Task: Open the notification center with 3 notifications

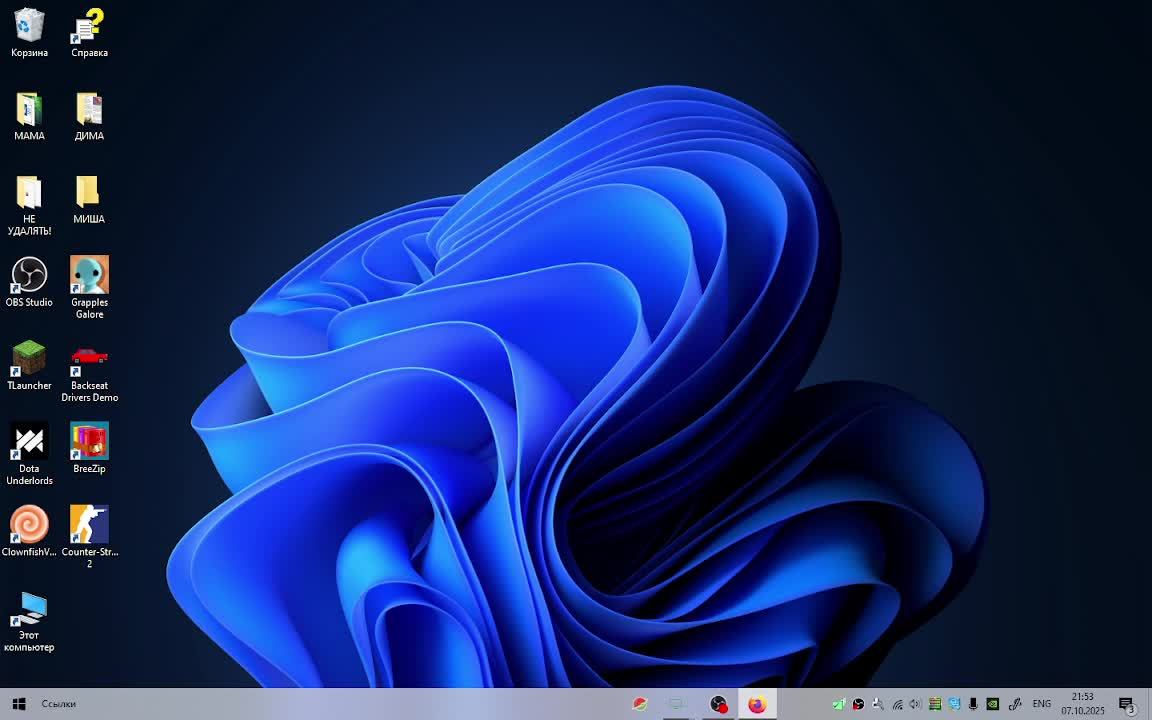Action: (1127, 704)
